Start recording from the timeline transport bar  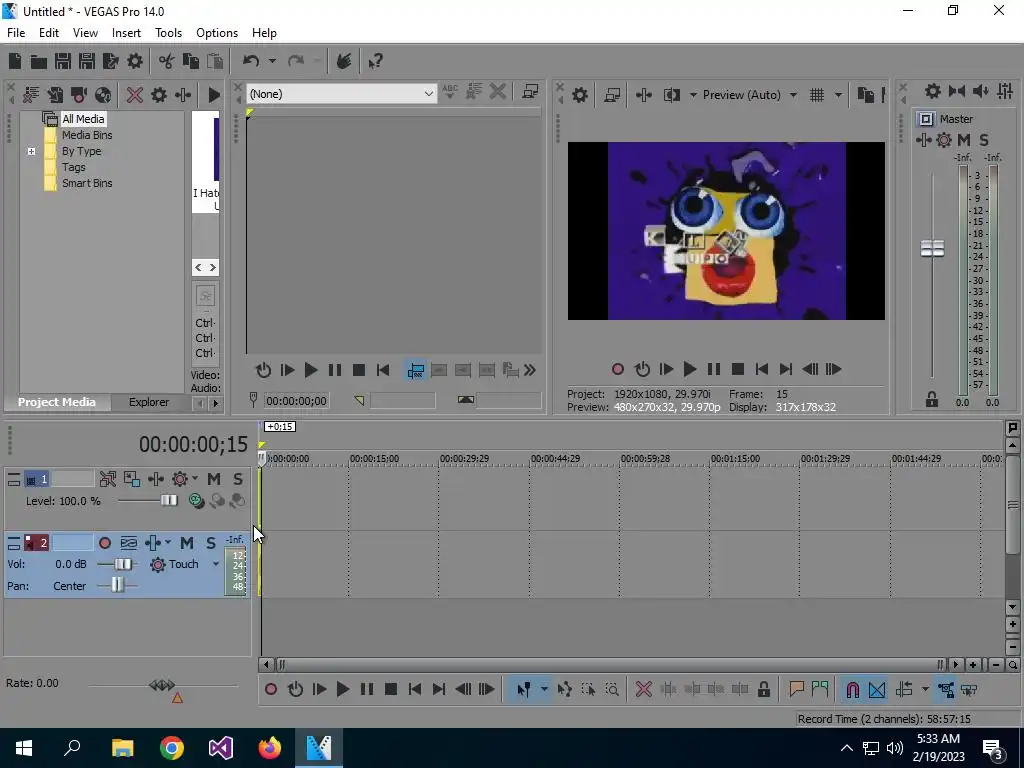point(270,690)
